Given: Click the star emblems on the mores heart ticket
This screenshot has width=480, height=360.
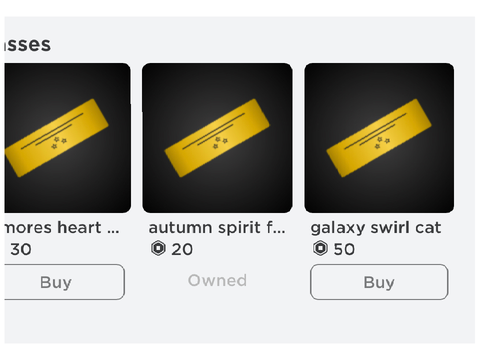Looking at the screenshot, I should (59, 142).
